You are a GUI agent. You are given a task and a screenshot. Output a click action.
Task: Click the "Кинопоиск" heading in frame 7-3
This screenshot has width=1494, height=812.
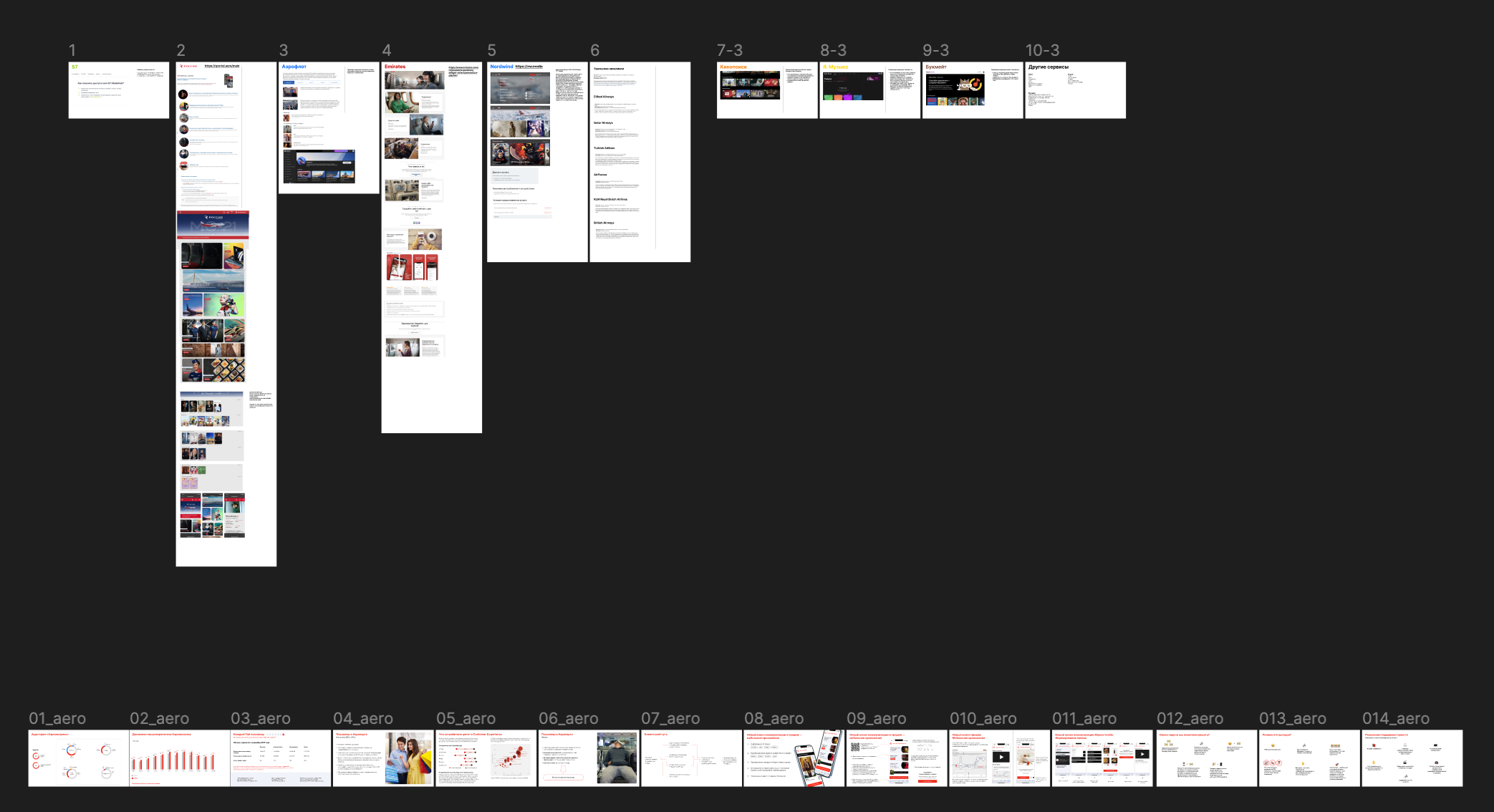(x=733, y=67)
